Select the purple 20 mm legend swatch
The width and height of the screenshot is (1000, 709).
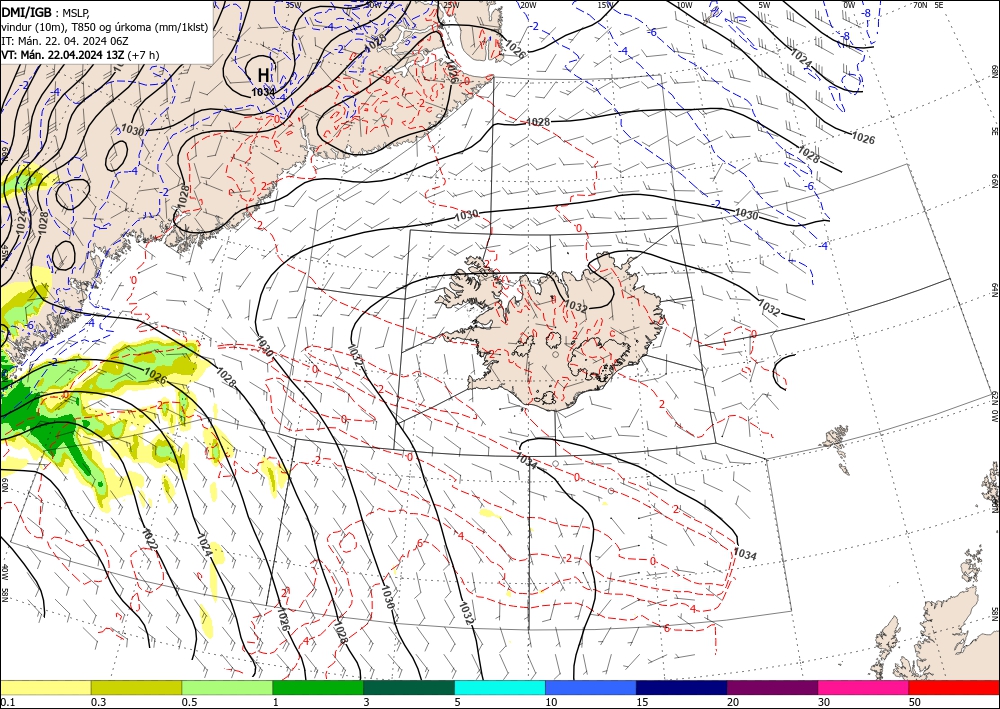tap(772, 687)
